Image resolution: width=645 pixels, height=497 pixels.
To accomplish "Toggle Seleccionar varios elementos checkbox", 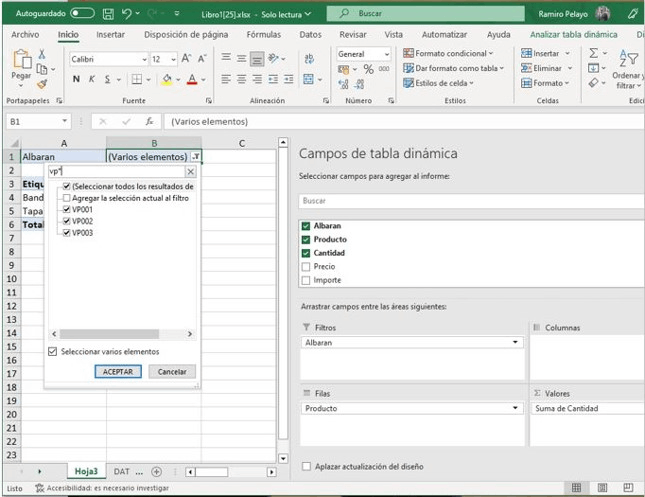I will (53, 352).
